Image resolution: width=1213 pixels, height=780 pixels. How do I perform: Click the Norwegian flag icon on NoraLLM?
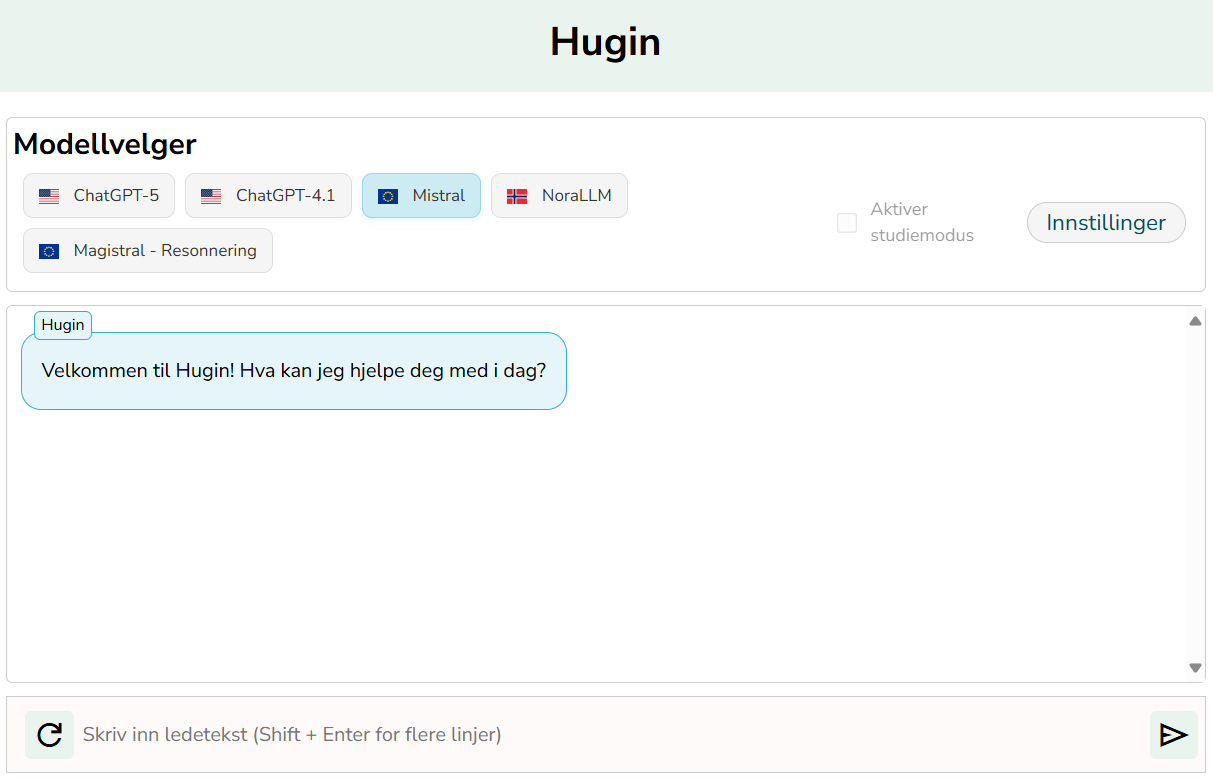point(517,196)
